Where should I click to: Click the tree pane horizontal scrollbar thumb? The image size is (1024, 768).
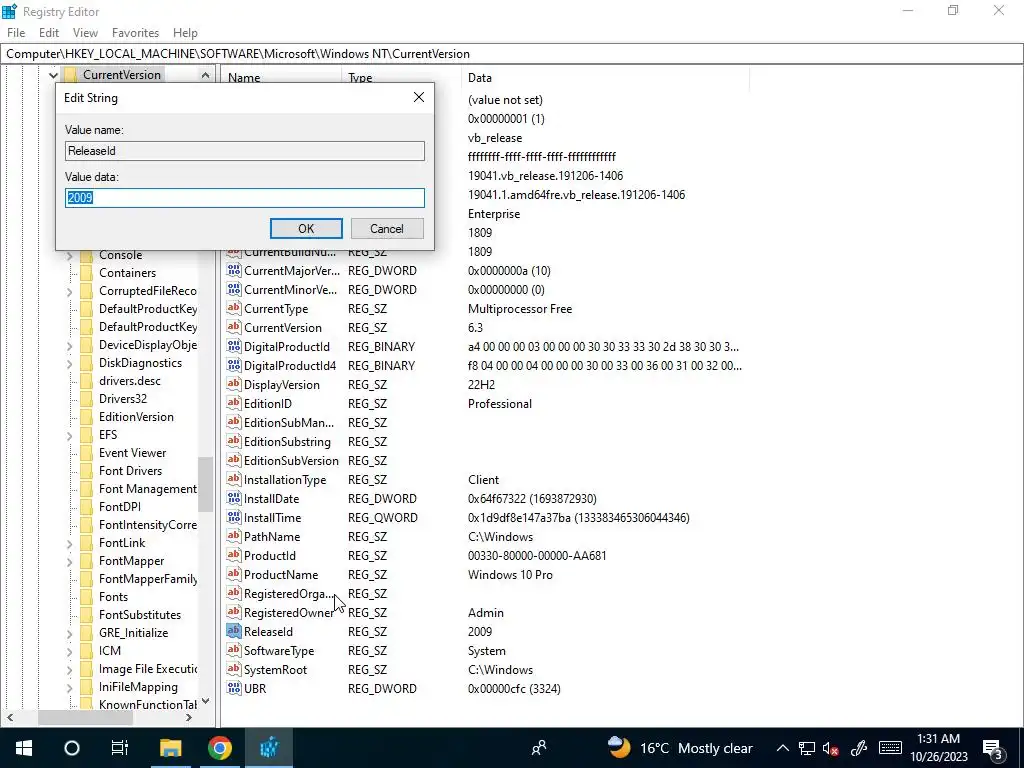pyautogui.click(x=86, y=718)
